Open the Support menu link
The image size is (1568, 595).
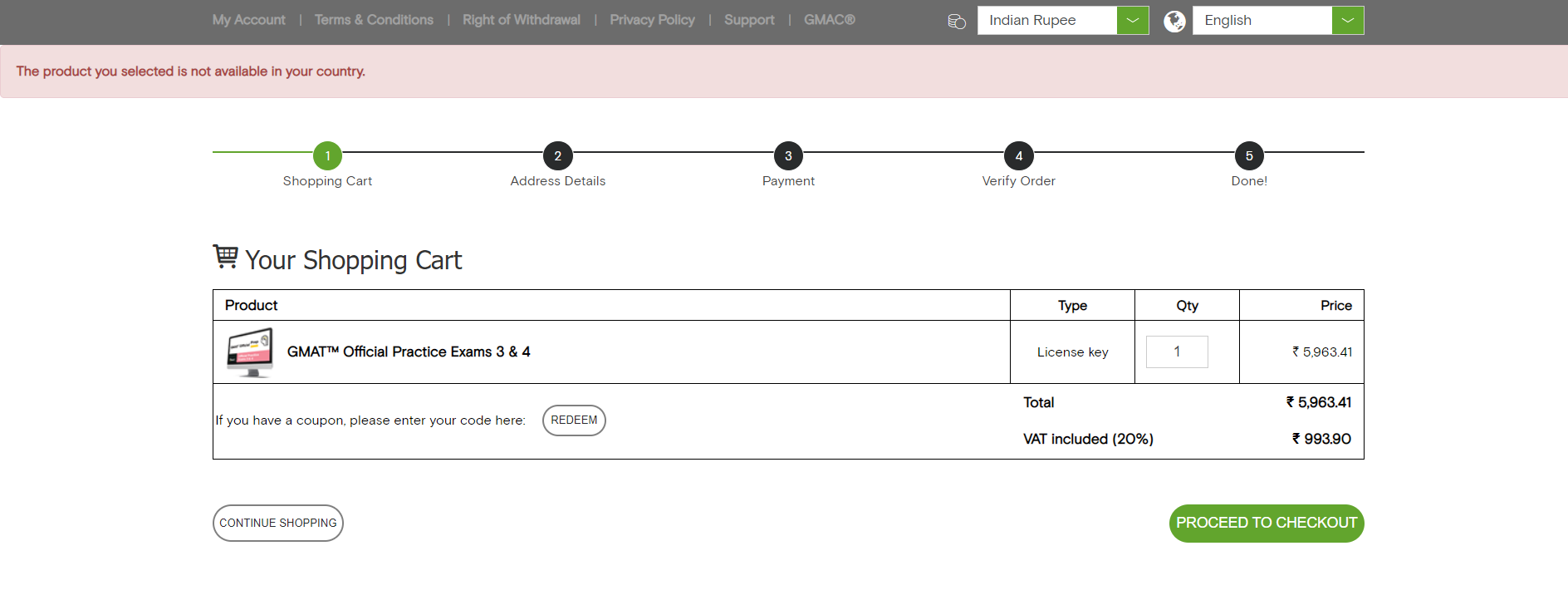click(748, 20)
